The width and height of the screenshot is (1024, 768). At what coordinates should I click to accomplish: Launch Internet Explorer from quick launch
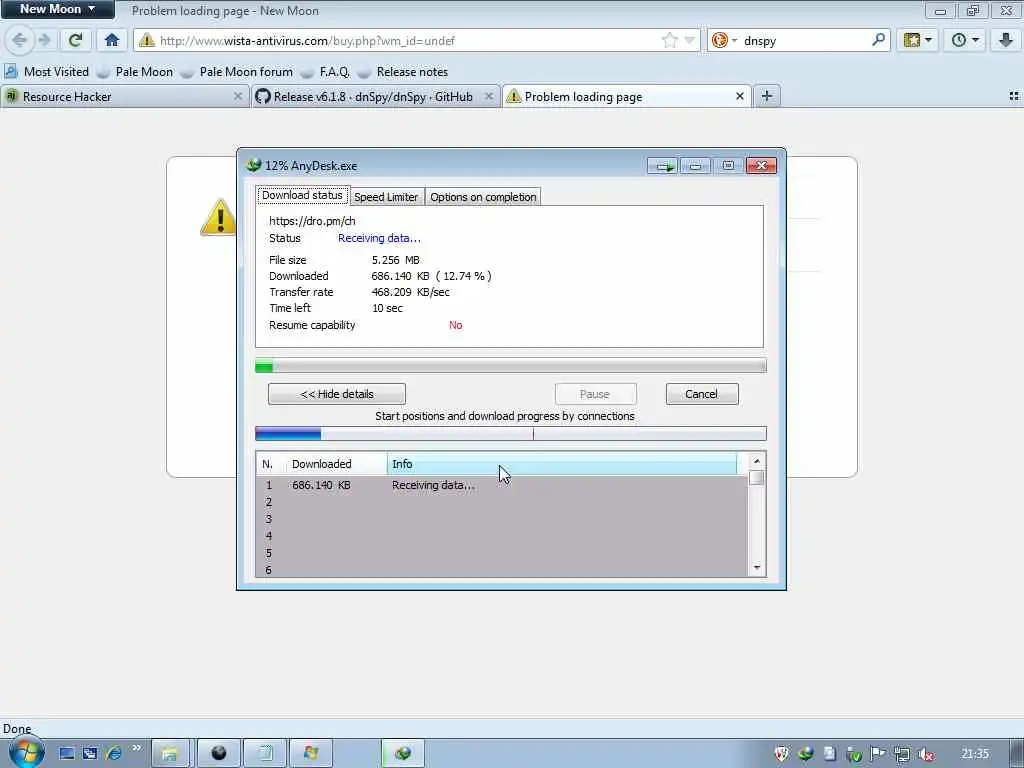point(114,753)
